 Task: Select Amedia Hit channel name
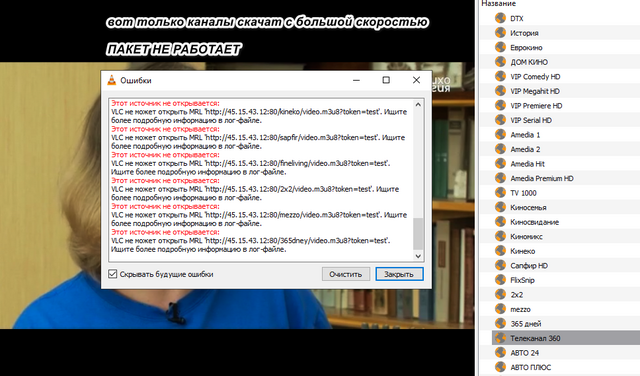(528, 164)
